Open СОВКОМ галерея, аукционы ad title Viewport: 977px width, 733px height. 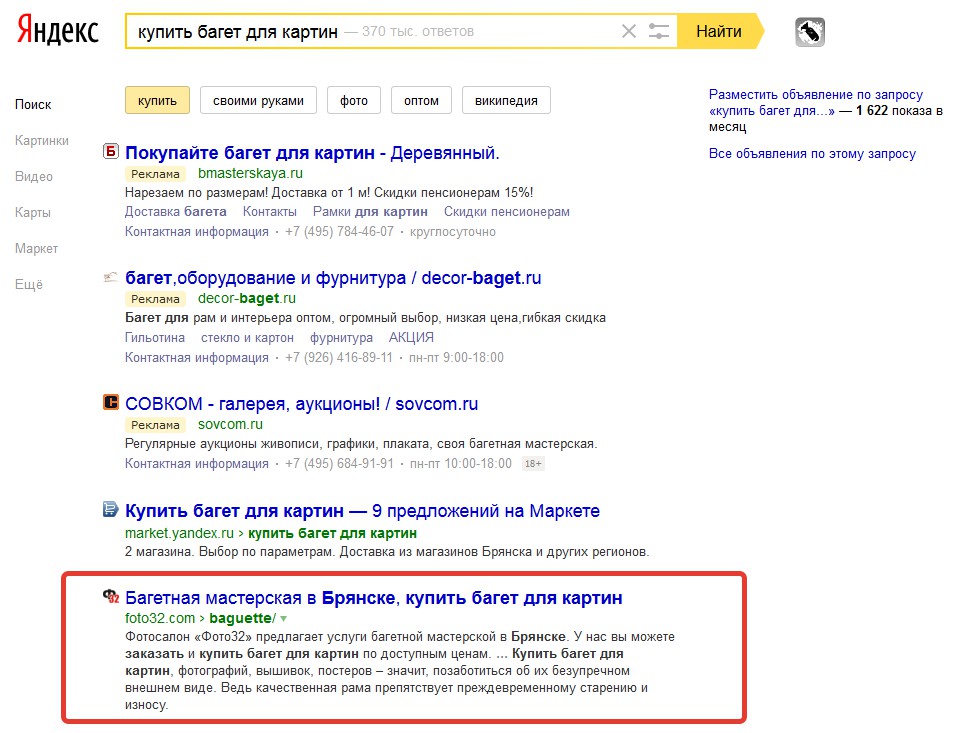(302, 404)
